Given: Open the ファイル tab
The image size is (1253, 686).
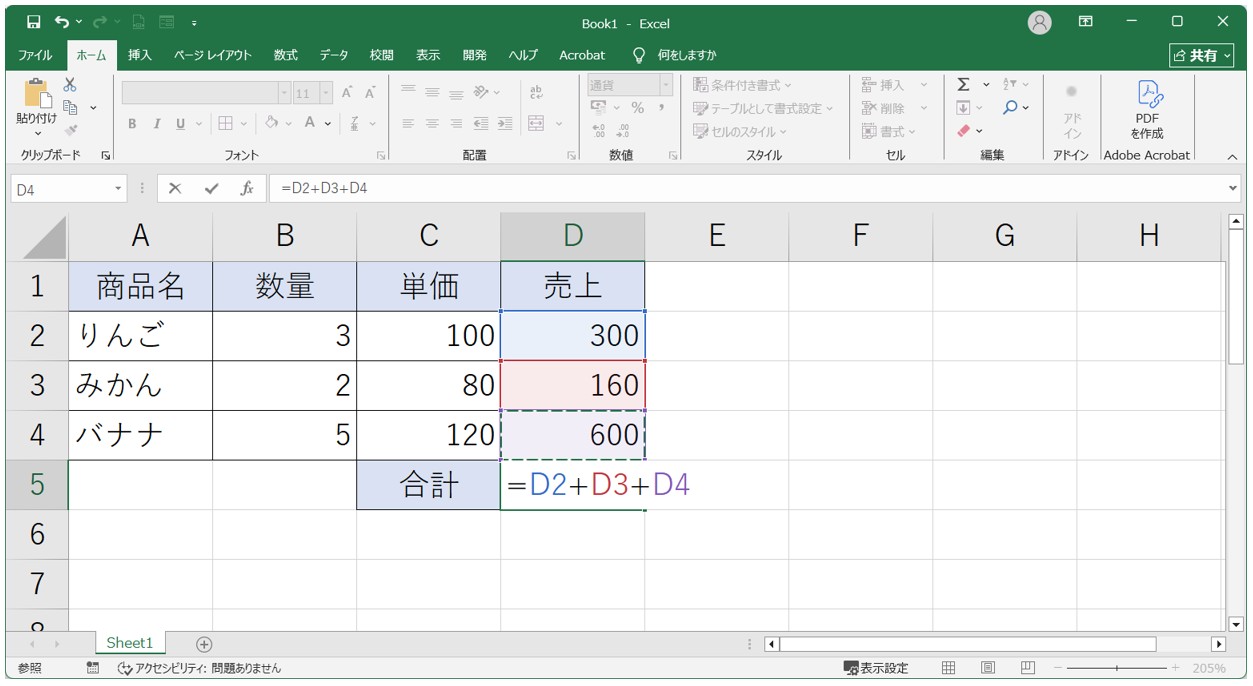Looking at the screenshot, I should click(36, 55).
